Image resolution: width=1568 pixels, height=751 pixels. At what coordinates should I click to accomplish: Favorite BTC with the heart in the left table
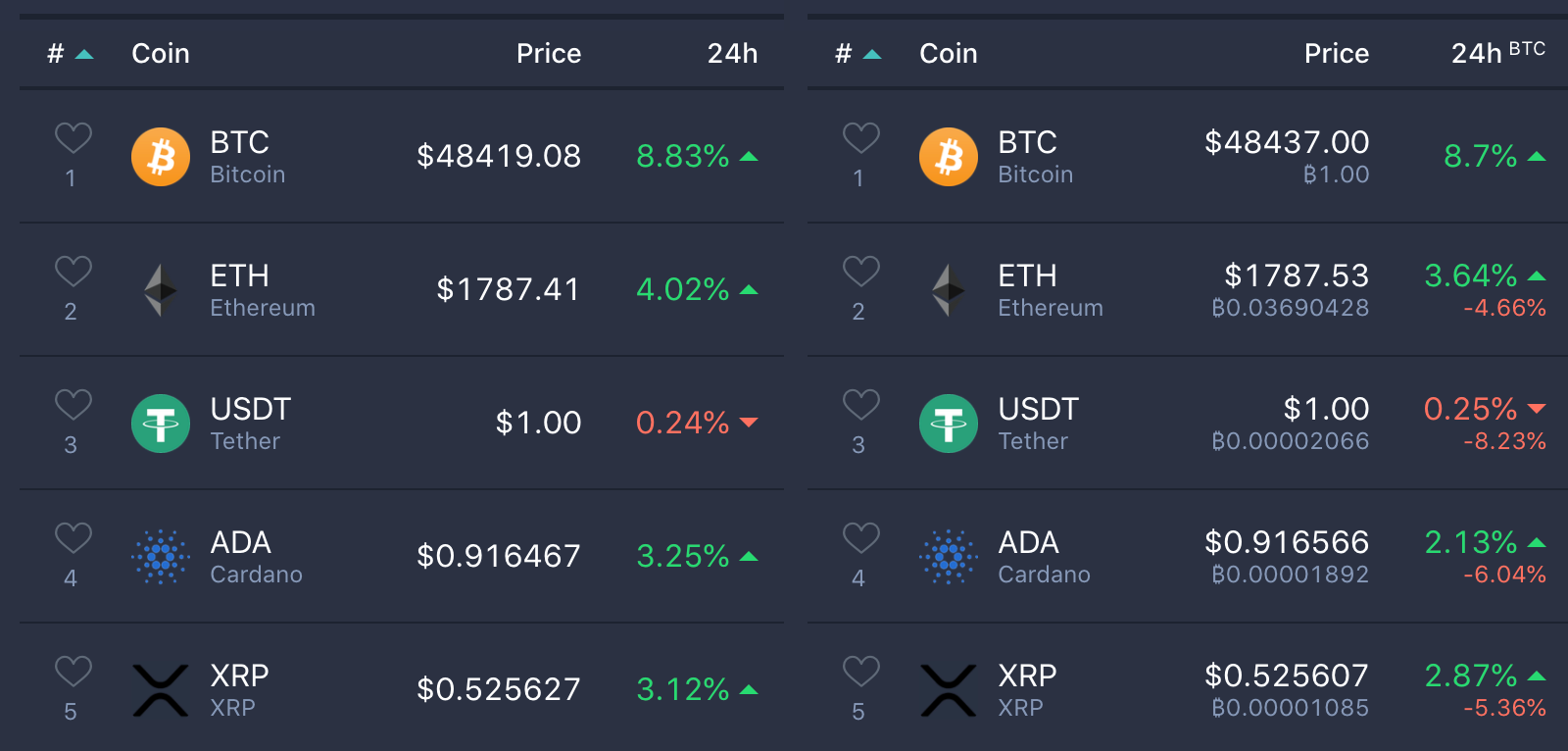73,138
